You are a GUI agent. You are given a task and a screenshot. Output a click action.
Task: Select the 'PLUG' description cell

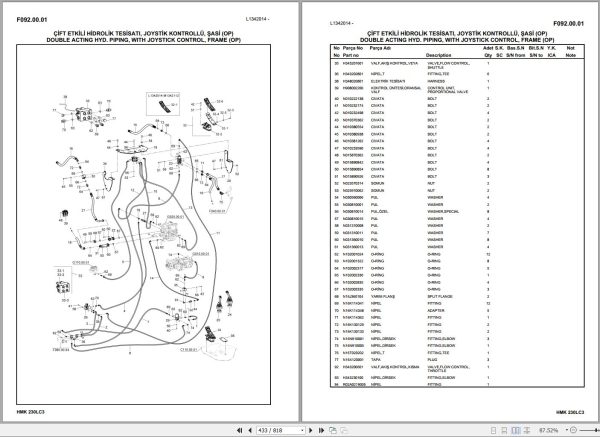point(432,360)
